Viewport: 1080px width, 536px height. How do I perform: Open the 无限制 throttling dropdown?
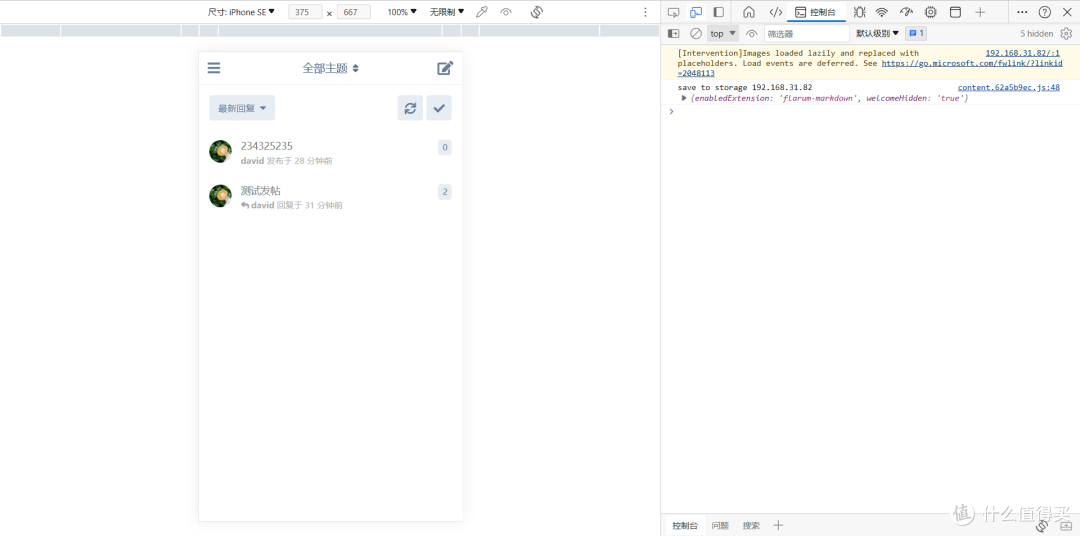coord(447,12)
